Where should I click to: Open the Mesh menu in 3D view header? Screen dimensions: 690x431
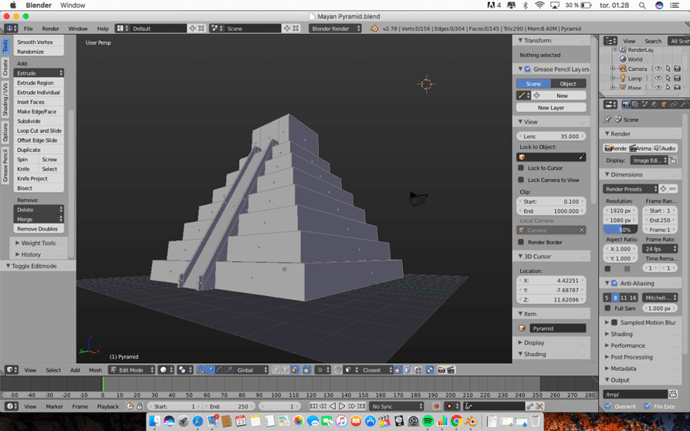[x=96, y=370]
